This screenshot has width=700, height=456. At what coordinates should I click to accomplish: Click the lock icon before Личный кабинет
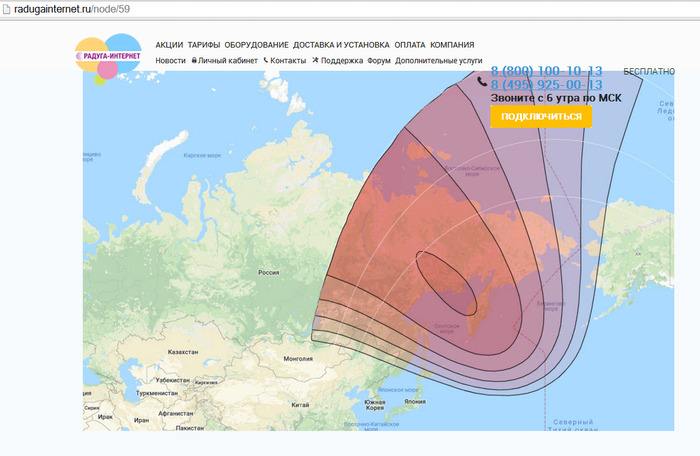[x=194, y=61]
